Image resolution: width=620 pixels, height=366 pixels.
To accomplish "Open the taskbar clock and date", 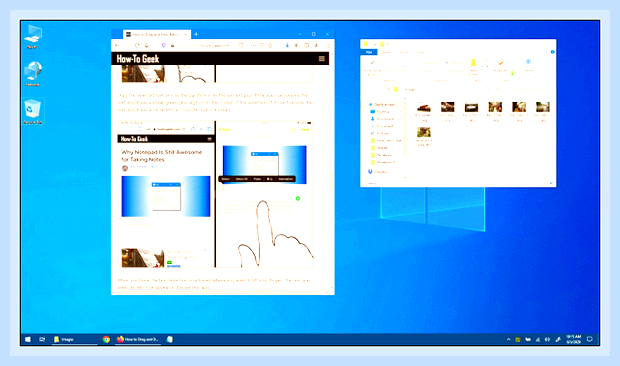I will click(x=573, y=339).
